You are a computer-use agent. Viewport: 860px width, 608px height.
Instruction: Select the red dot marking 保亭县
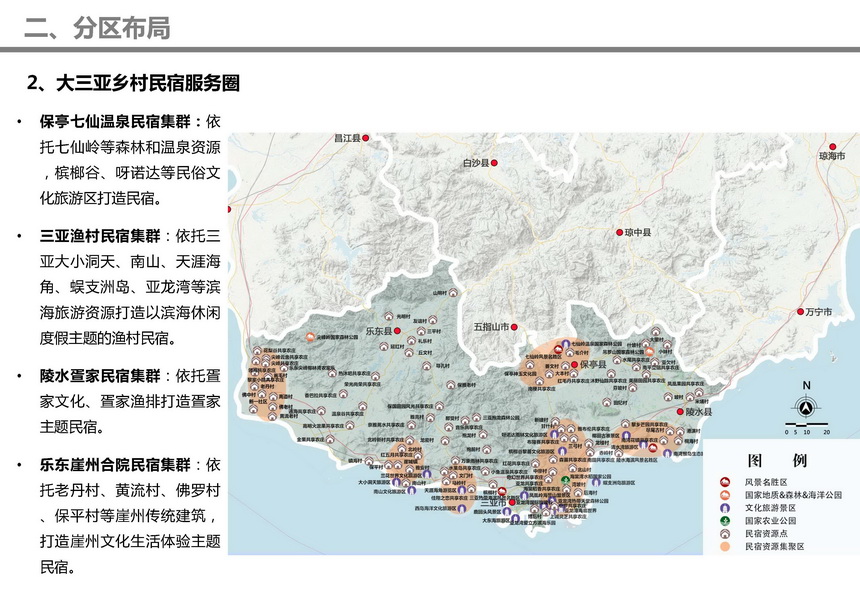pos(574,365)
